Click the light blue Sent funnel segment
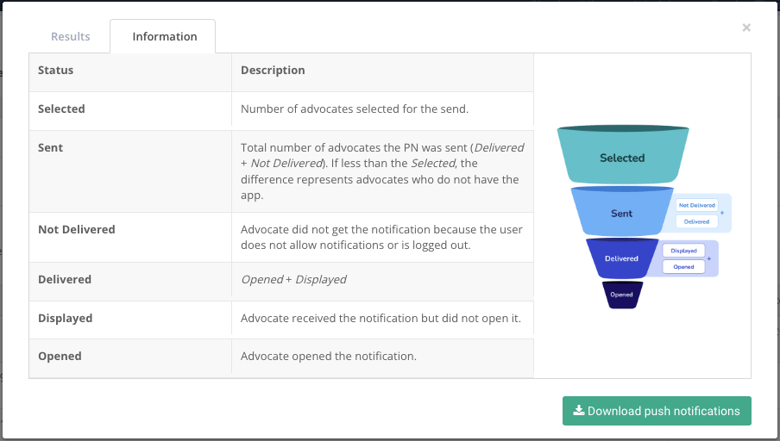The width and height of the screenshot is (780, 441). click(x=622, y=213)
